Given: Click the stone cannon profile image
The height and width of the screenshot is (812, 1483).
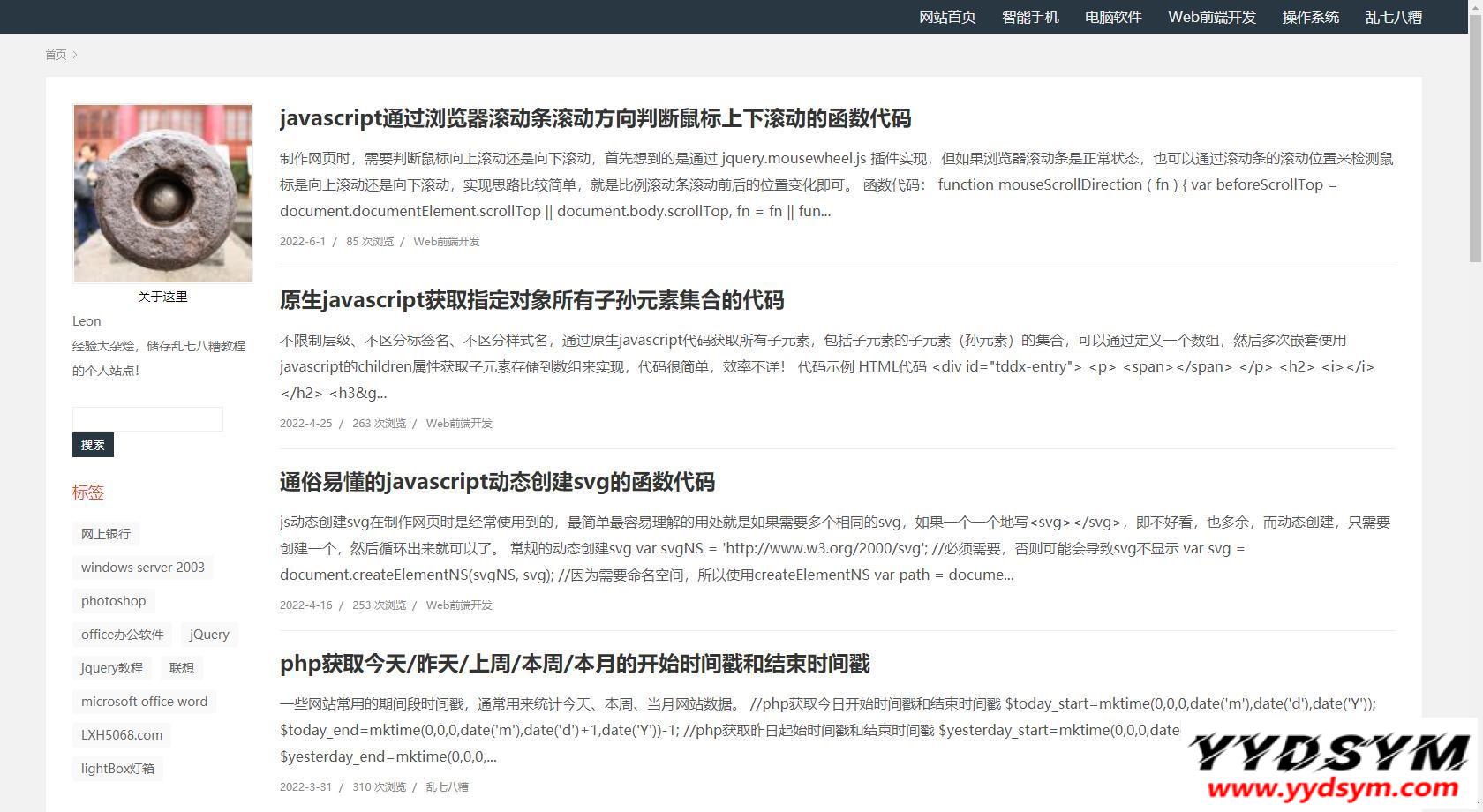Looking at the screenshot, I should (162, 193).
